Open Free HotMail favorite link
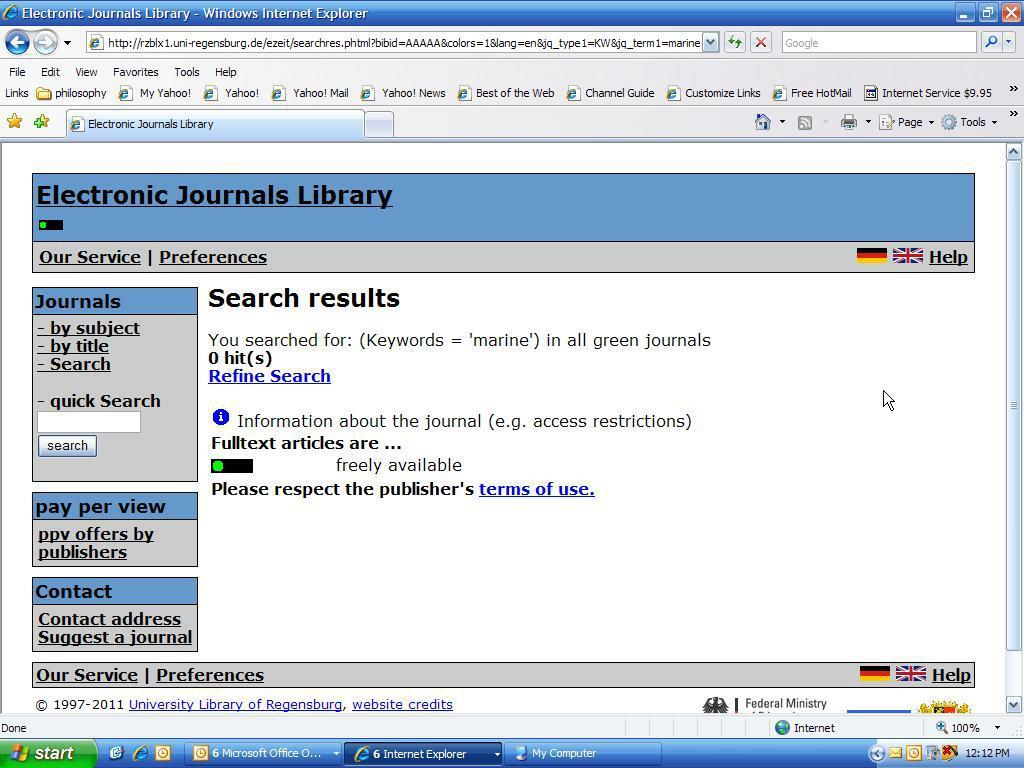 point(812,93)
